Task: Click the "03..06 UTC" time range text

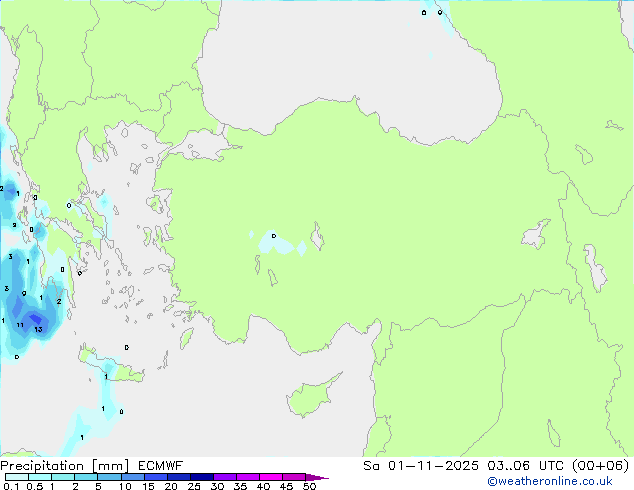Action: click(x=525, y=466)
